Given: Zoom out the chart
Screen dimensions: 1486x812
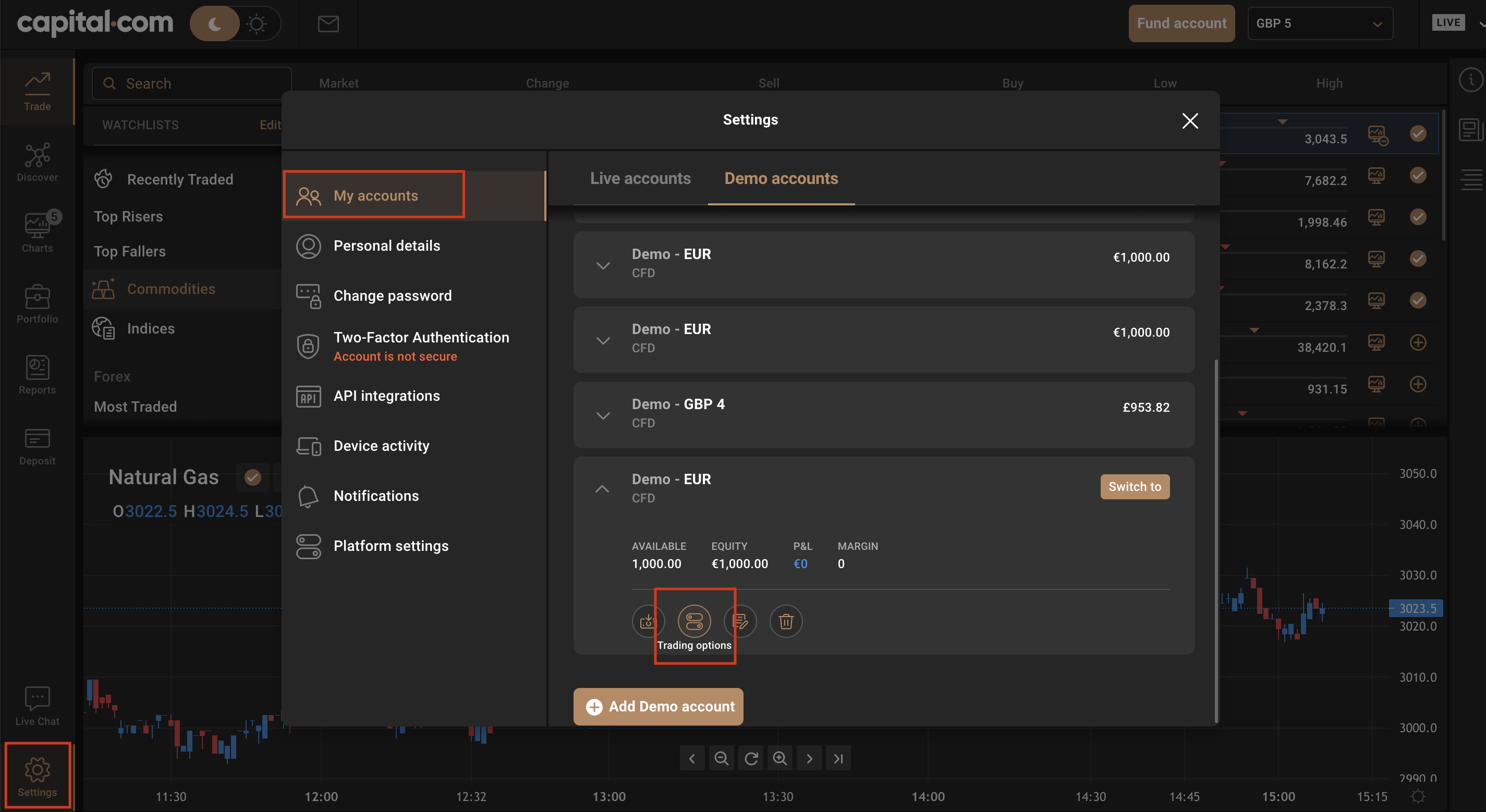Looking at the screenshot, I should point(721,758).
